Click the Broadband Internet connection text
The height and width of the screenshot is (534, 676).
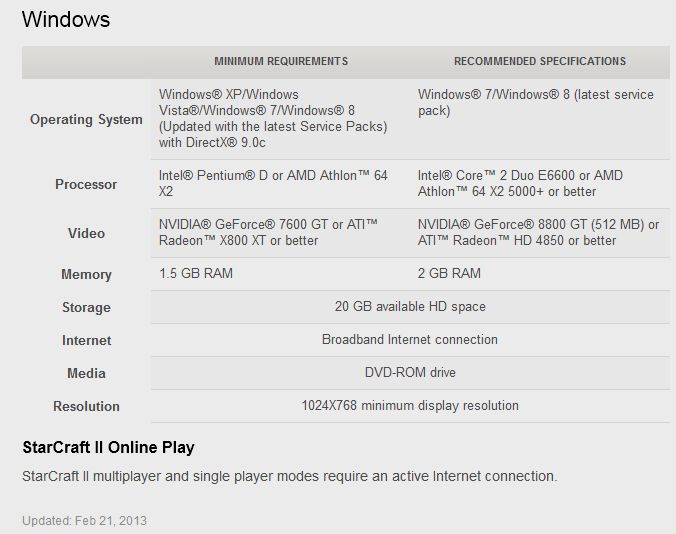pos(410,339)
